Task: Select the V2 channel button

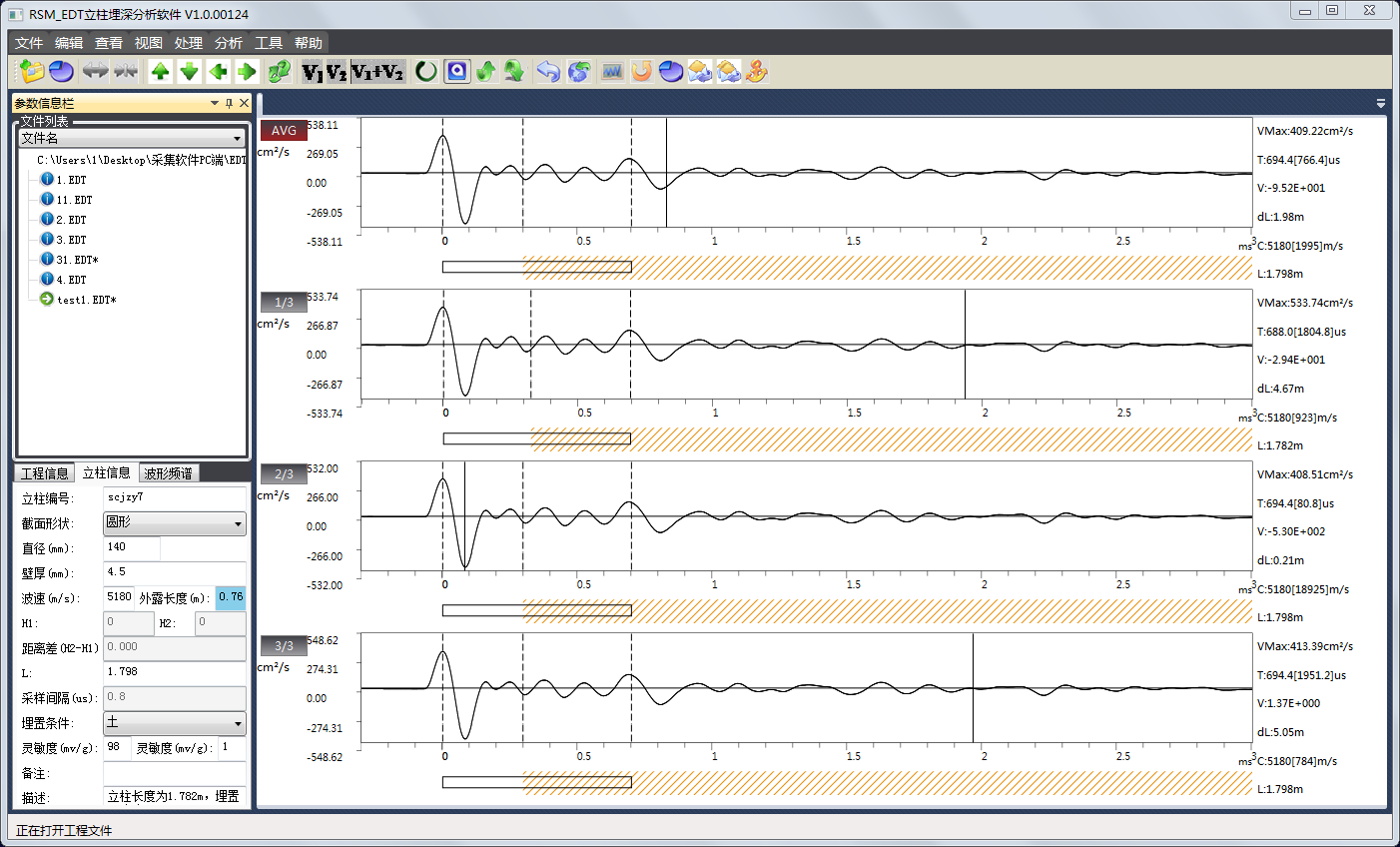Action: [337, 71]
